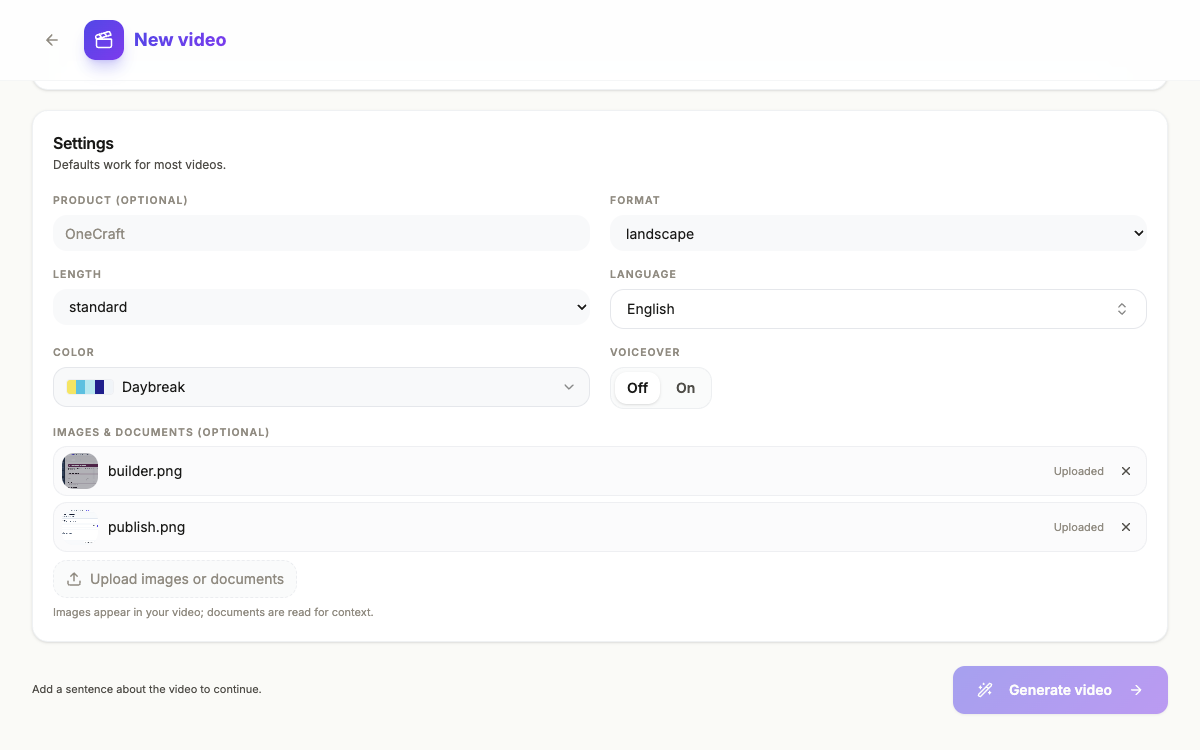The image size is (1200, 750).
Task: Click the FORMAT field label
Action: point(635,200)
